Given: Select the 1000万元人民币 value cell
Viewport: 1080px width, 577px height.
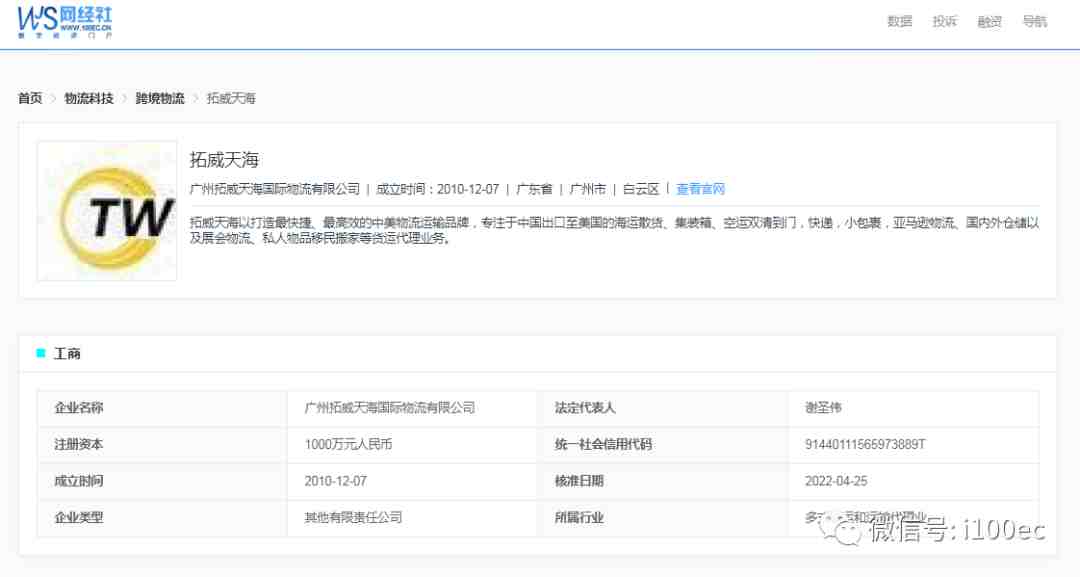Looking at the screenshot, I should (412, 444).
